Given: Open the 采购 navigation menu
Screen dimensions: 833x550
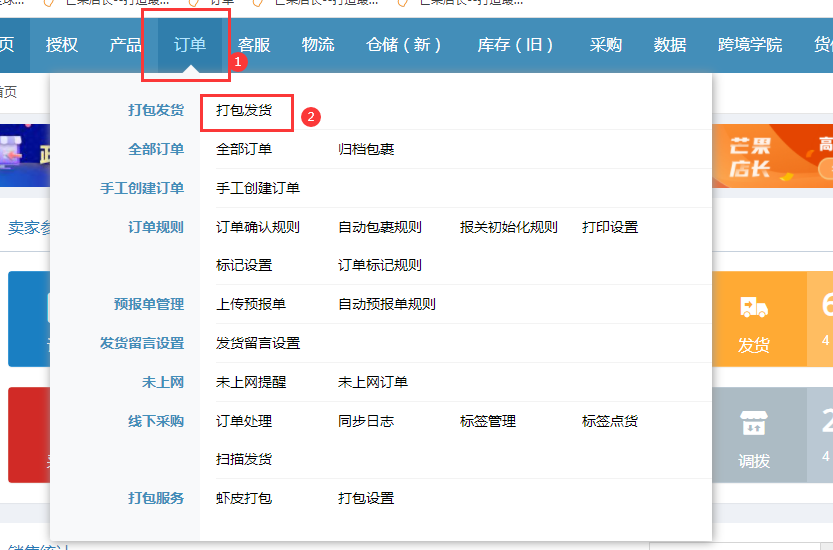Looking at the screenshot, I should point(606,45).
